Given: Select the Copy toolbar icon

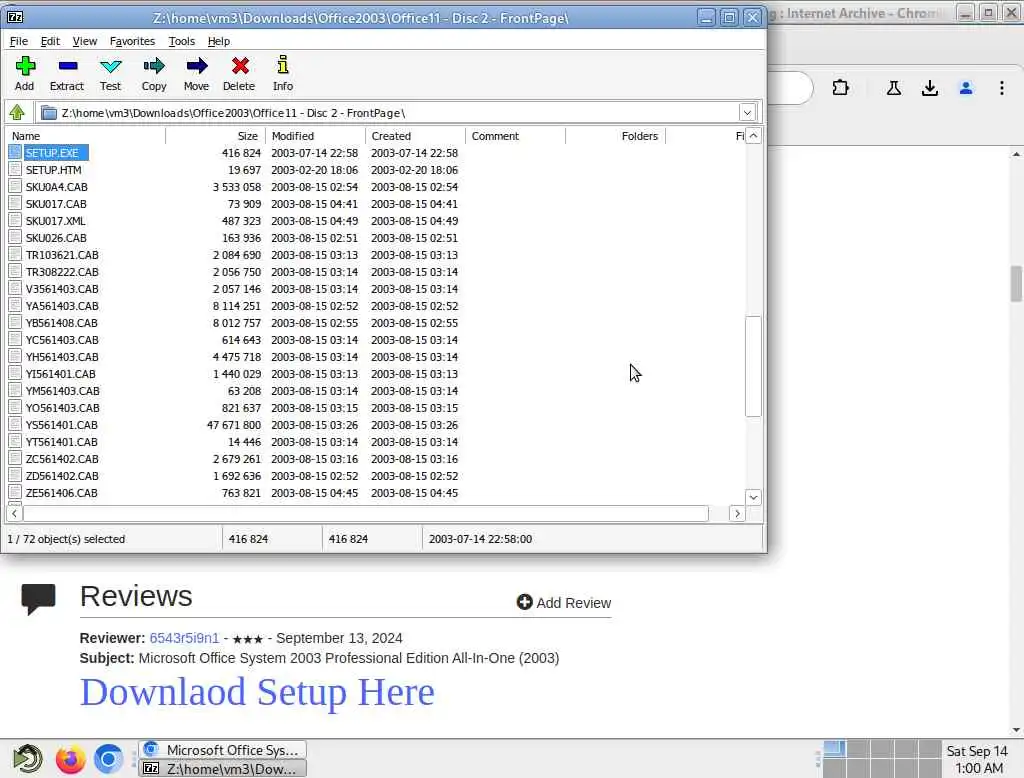Looking at the screenshot, I should [x=154, y=66].
